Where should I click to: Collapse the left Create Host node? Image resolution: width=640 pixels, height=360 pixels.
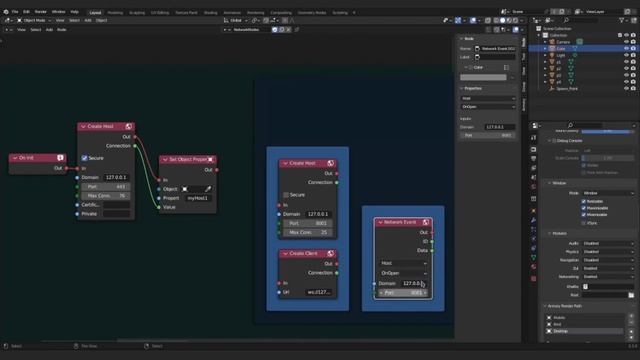pos(83,127)
